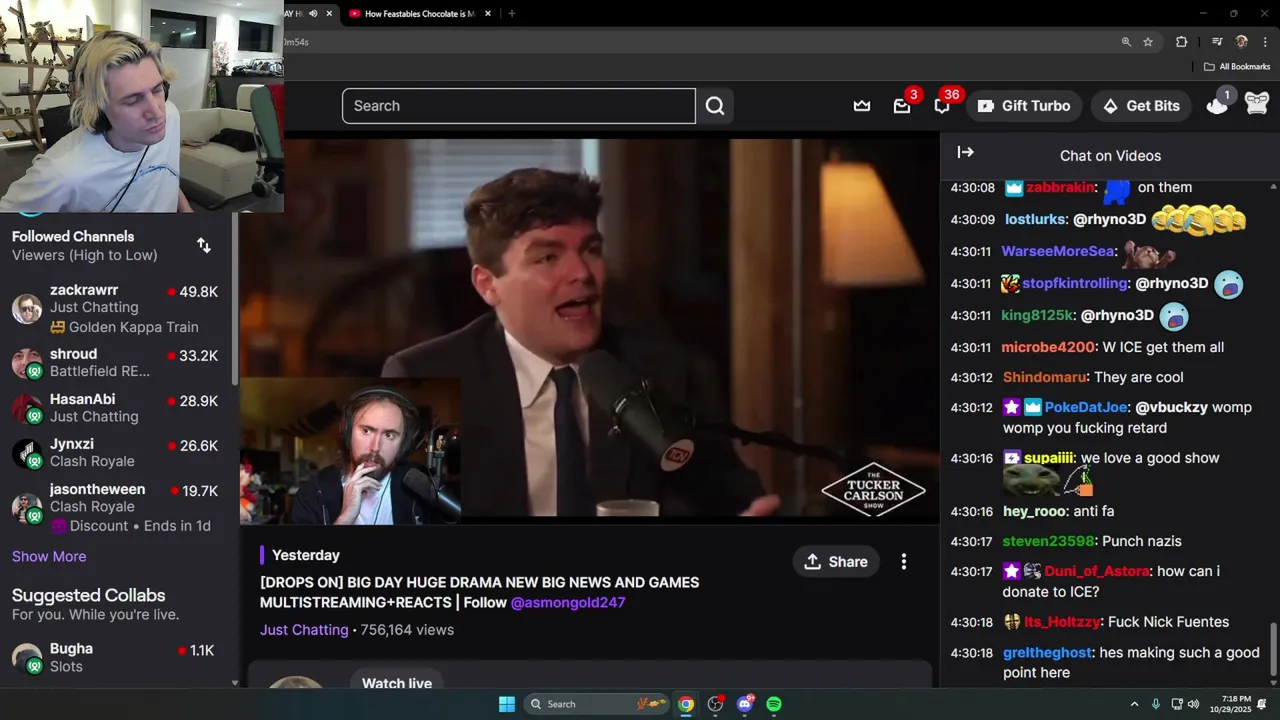
Task: Open the user profile avatar menu
Action: click(x=1257, y=103)
